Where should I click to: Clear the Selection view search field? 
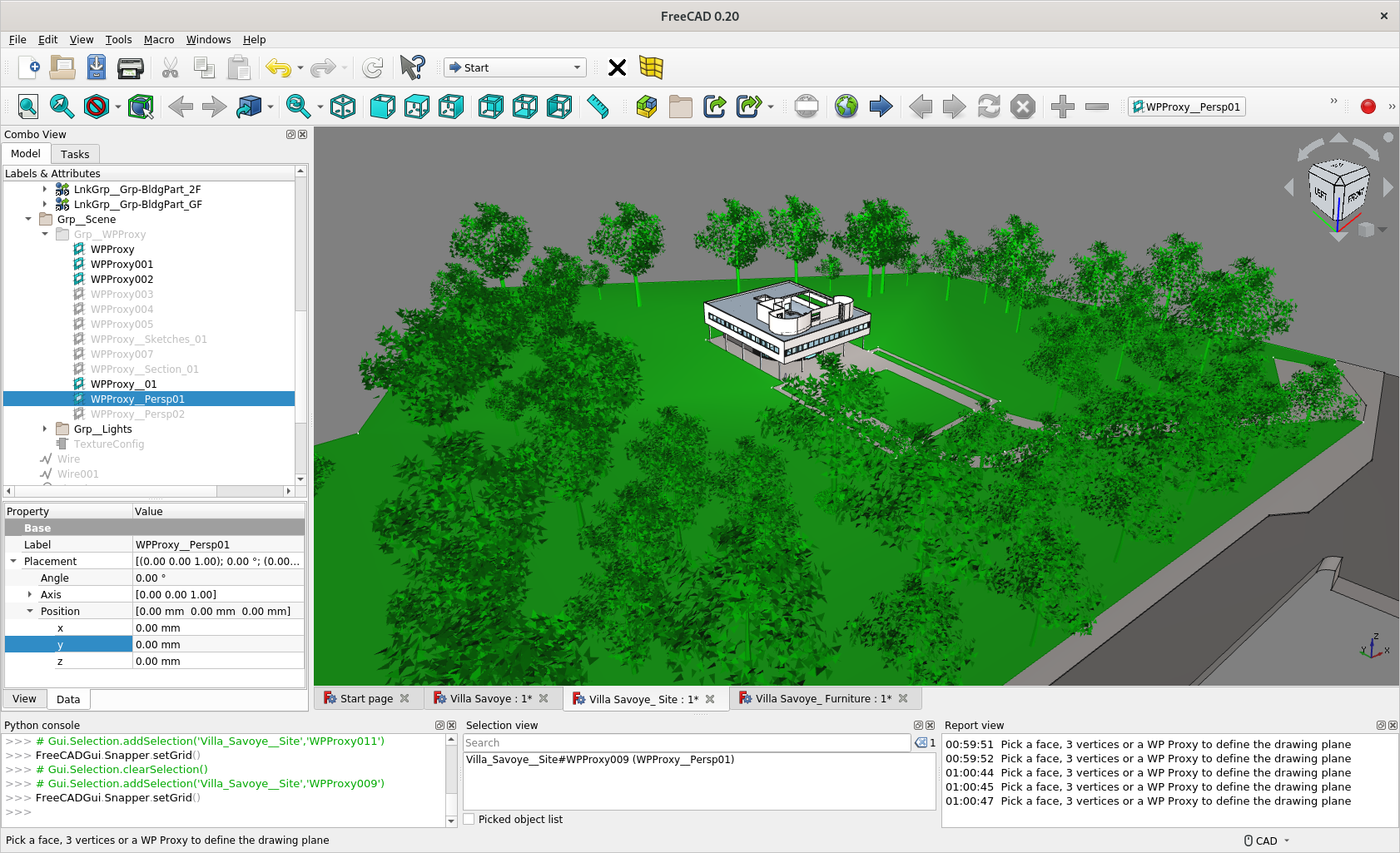click(x=921, y=742)
